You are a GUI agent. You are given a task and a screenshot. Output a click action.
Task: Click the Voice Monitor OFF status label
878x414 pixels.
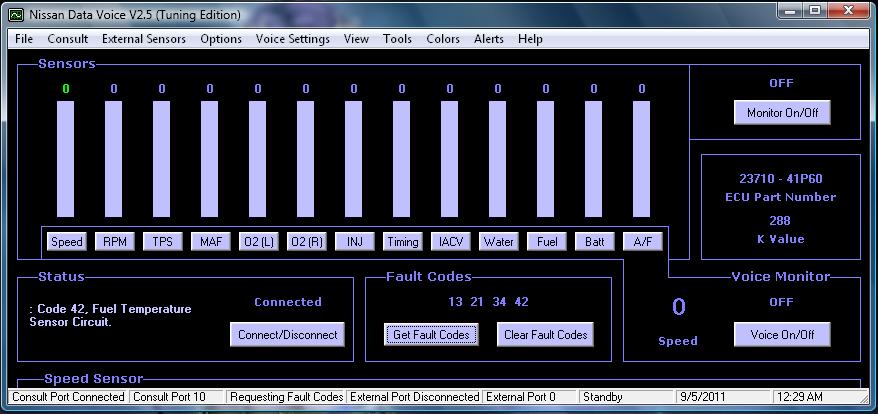[x=781, y=302]
